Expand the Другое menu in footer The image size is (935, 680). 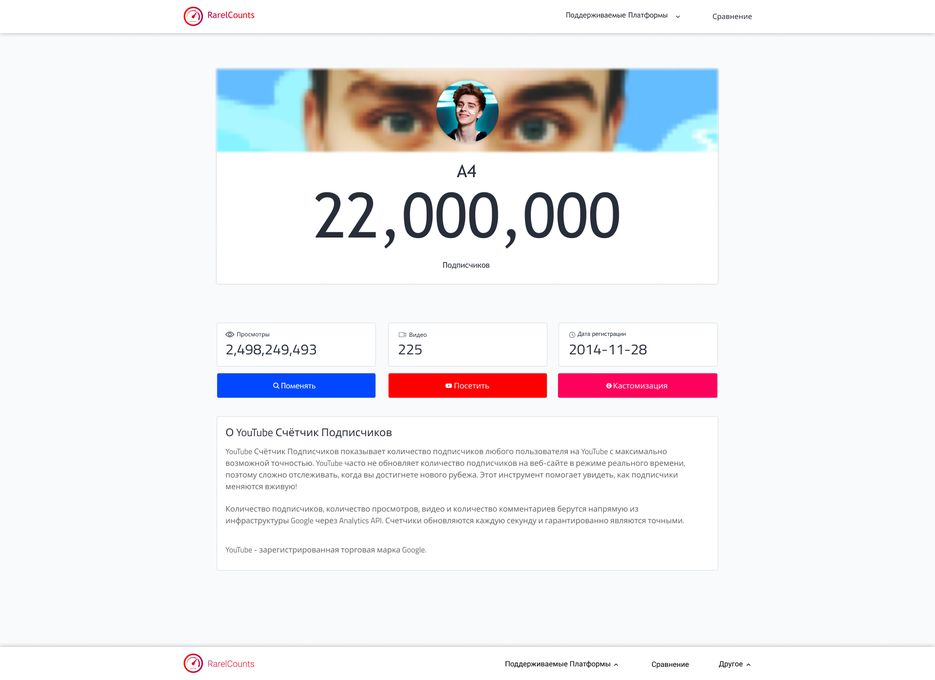pos(735,664)
